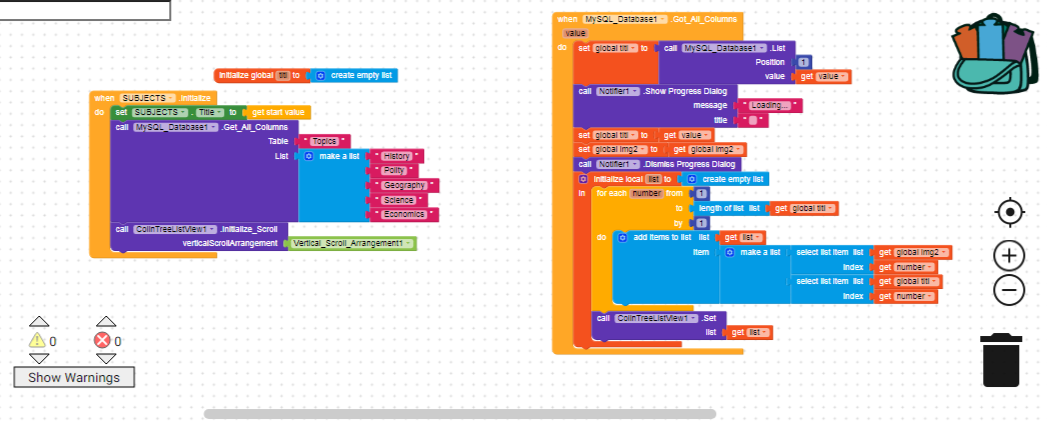Click the trash can icon
1047x427 pixels.
click(1001, 360)
